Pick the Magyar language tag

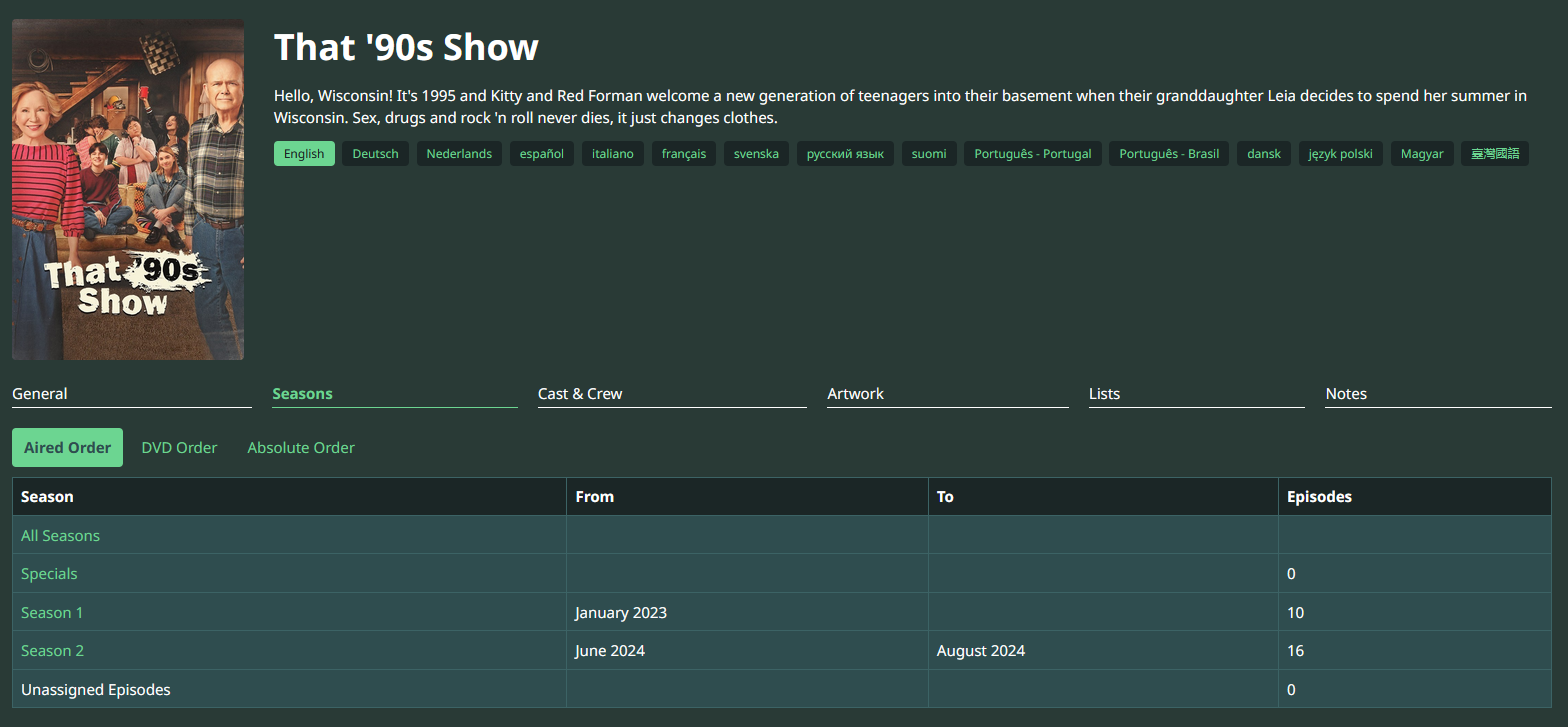(x=1422, y=154)
